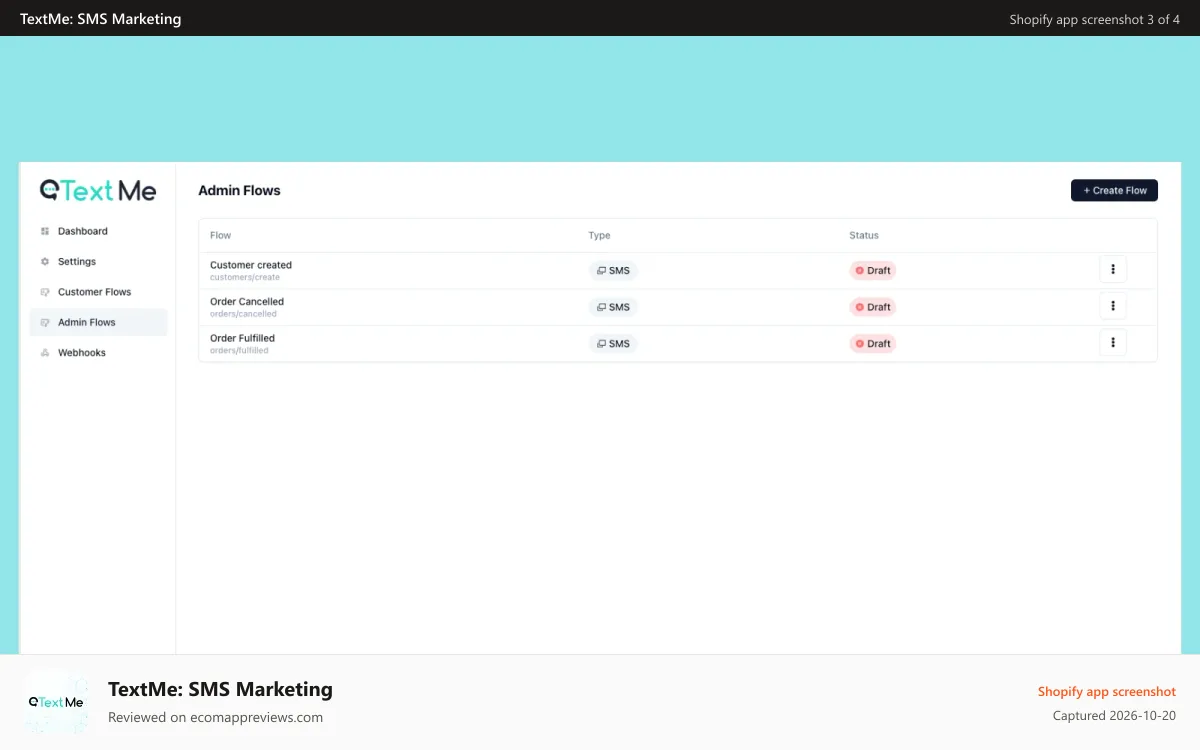Click the orders/fulfilled trigger text
1200x750 pixels.
click(240, 350)
